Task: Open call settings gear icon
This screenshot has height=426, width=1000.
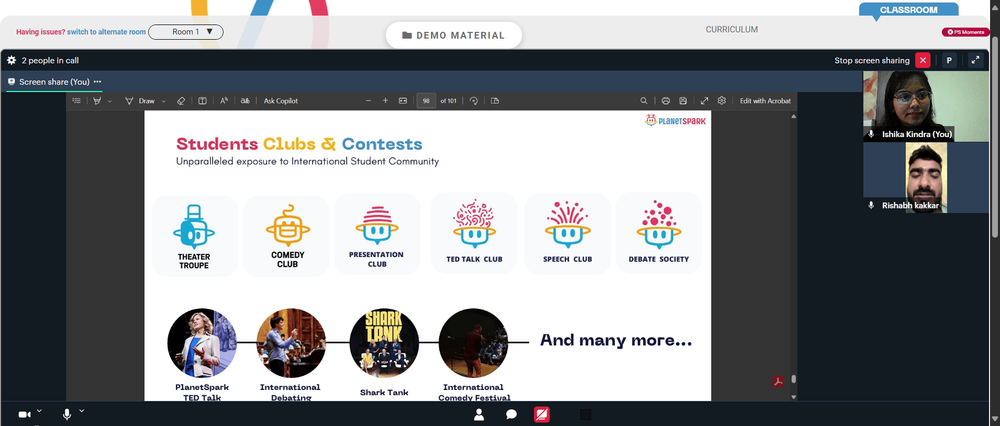Action: point(11,61)
